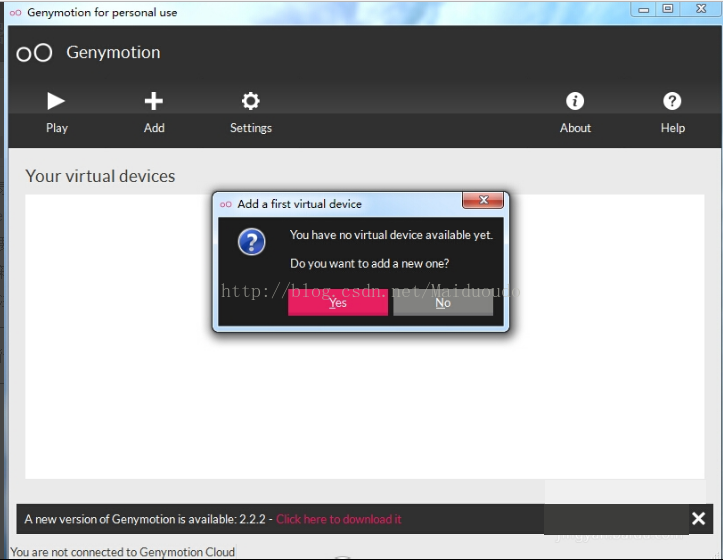
Task: Maximize the Genymotion window
Action: 668,9
